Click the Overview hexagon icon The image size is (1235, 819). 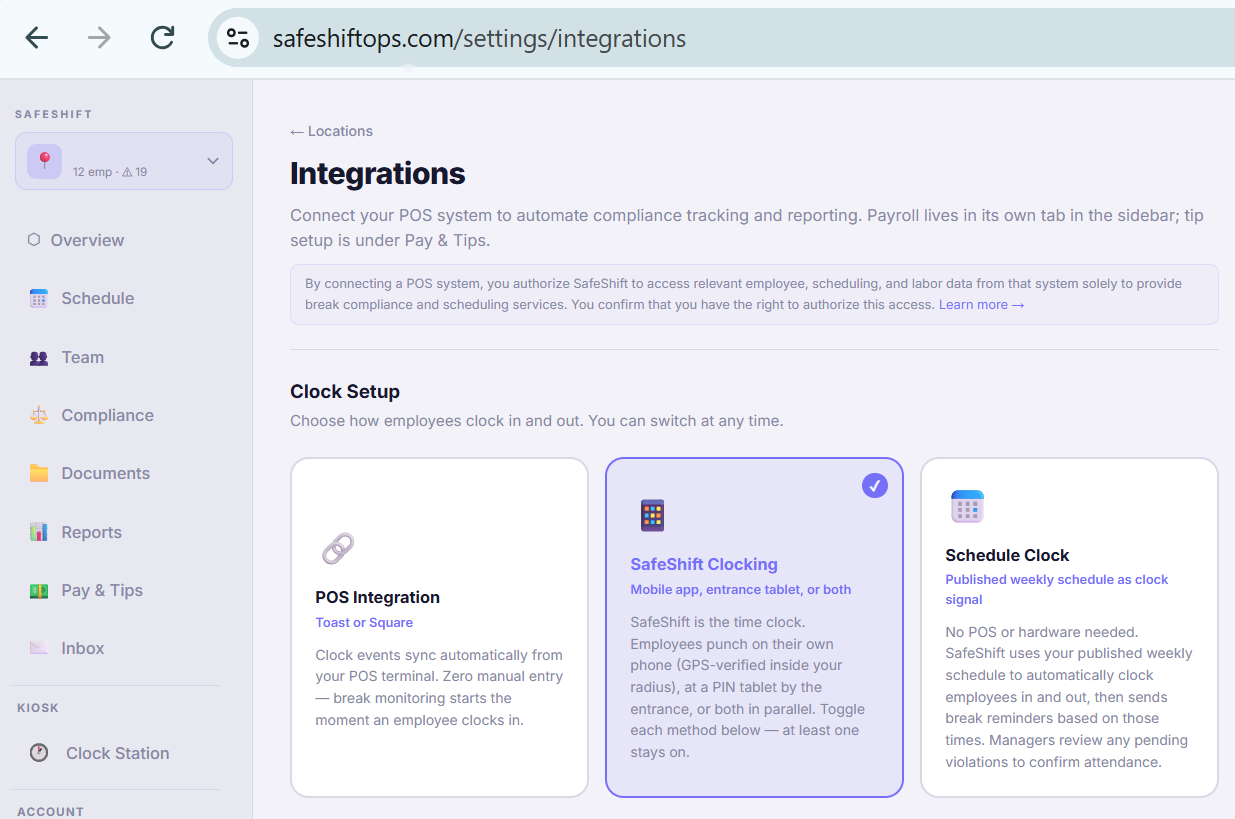[34, 240]
